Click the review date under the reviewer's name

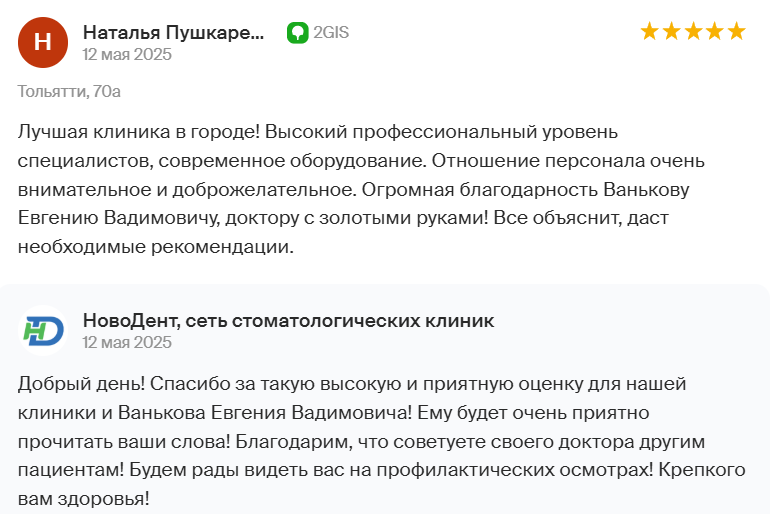tap(127, 54)
